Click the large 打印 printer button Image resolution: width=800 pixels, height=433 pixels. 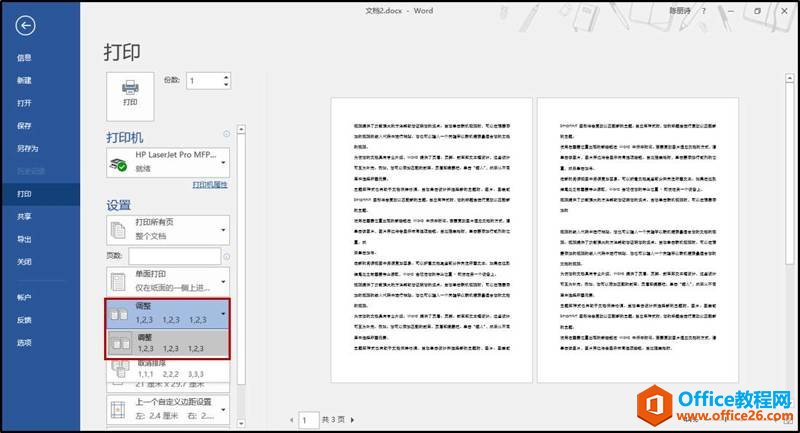tap(129, 91)
